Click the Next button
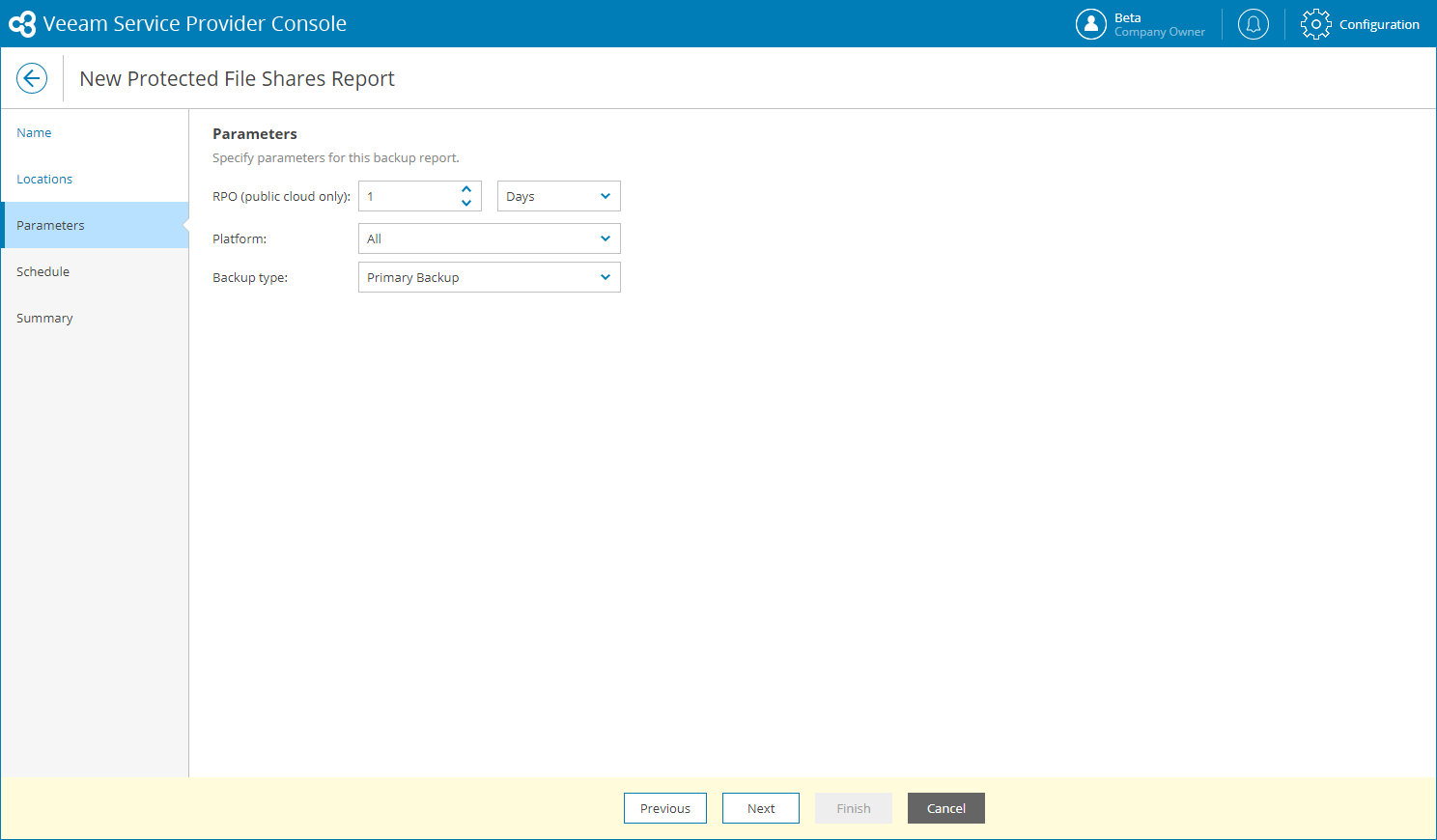Viewport: 1437px width, 840px height. tap(761, 808)
